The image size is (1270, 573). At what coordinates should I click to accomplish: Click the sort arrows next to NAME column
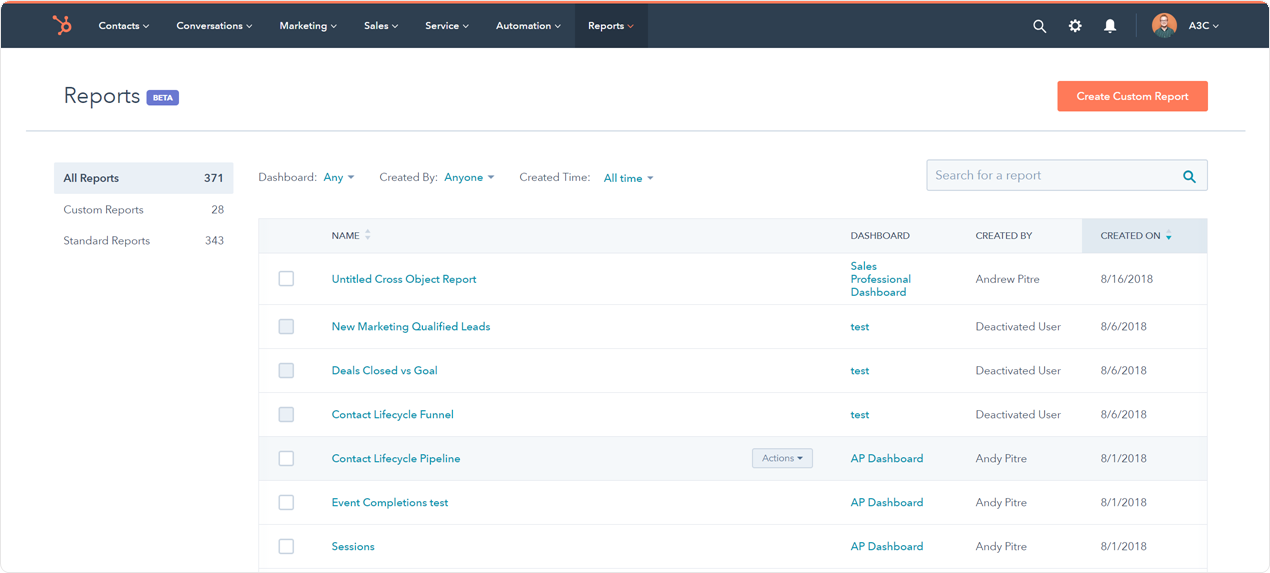368,235
